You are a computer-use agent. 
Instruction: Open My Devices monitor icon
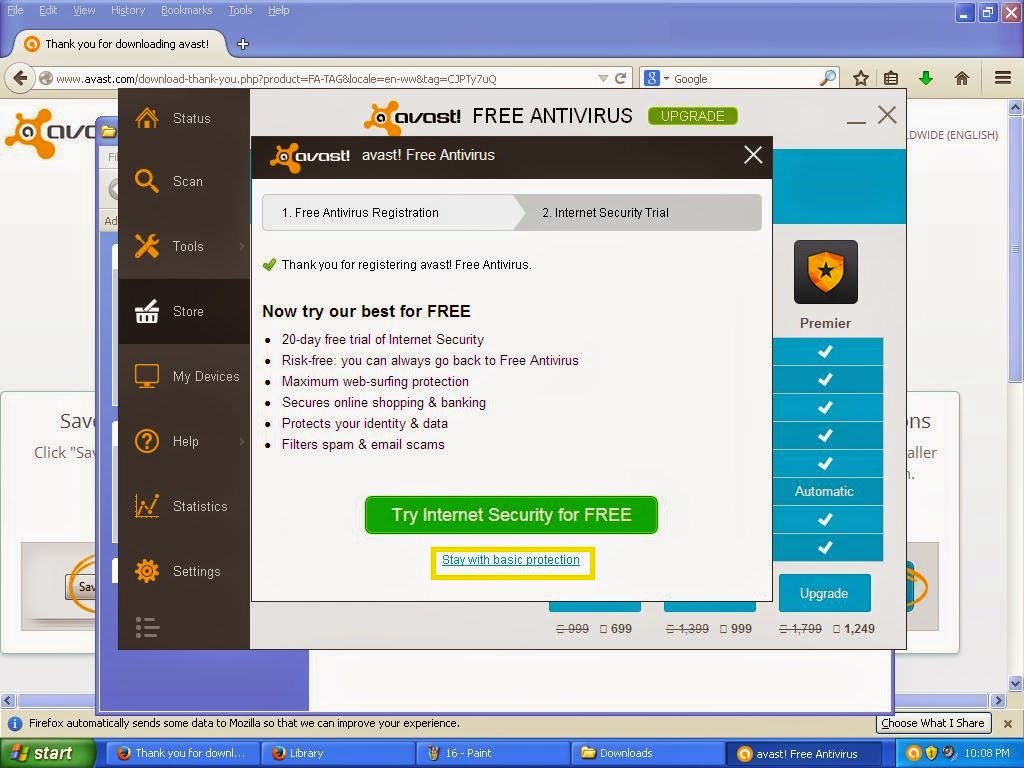pos(147,376)
